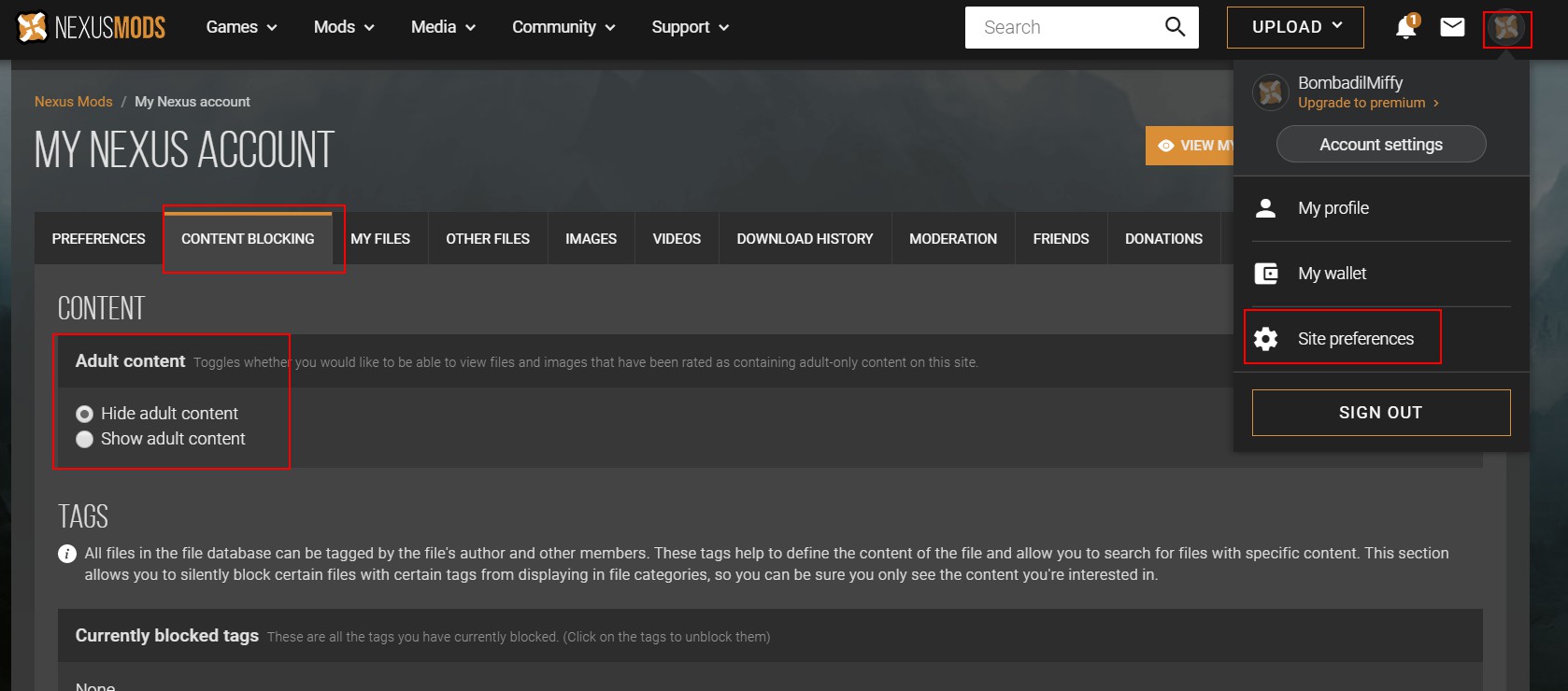Open the Donations tab
1568x691 pixels.
click(1163, 239)
